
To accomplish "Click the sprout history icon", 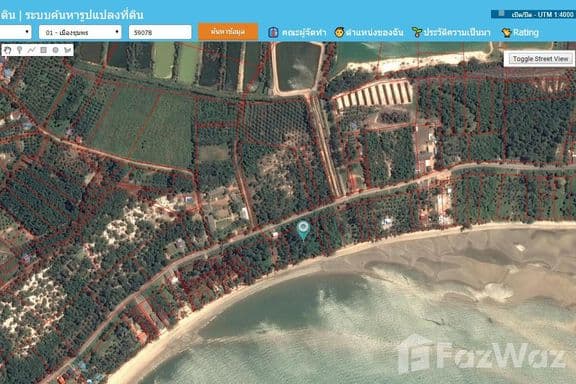I will pyautogui.click(x=417, y=32).
